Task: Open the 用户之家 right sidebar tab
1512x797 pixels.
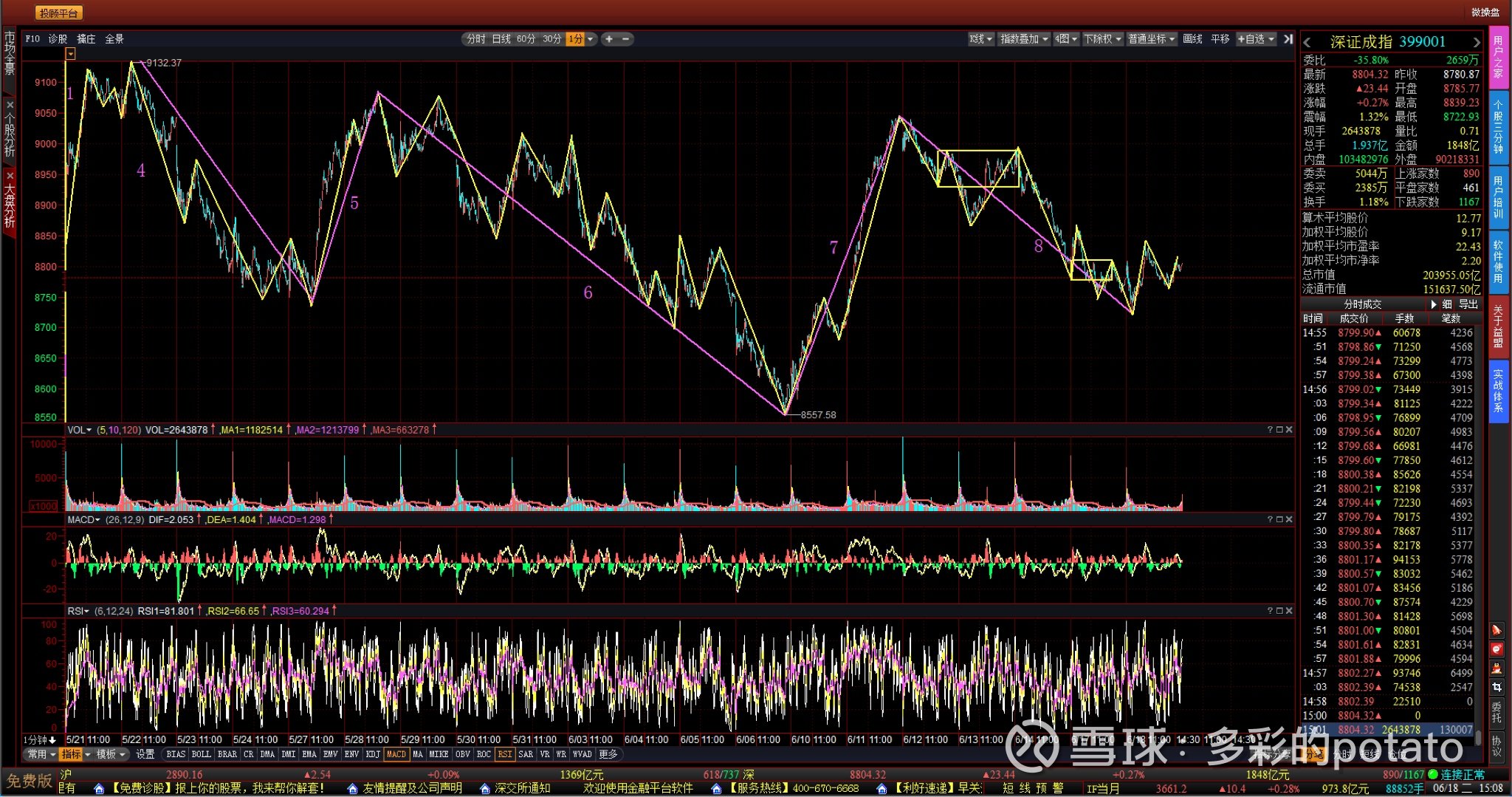Action: tap(1498, 58)
